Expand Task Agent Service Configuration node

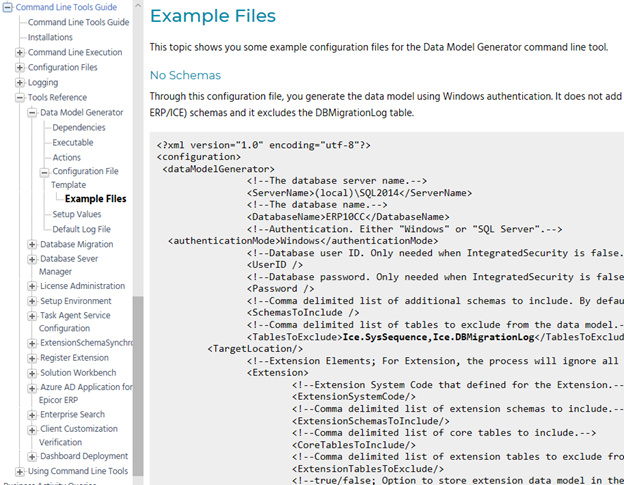pos(32,316)
